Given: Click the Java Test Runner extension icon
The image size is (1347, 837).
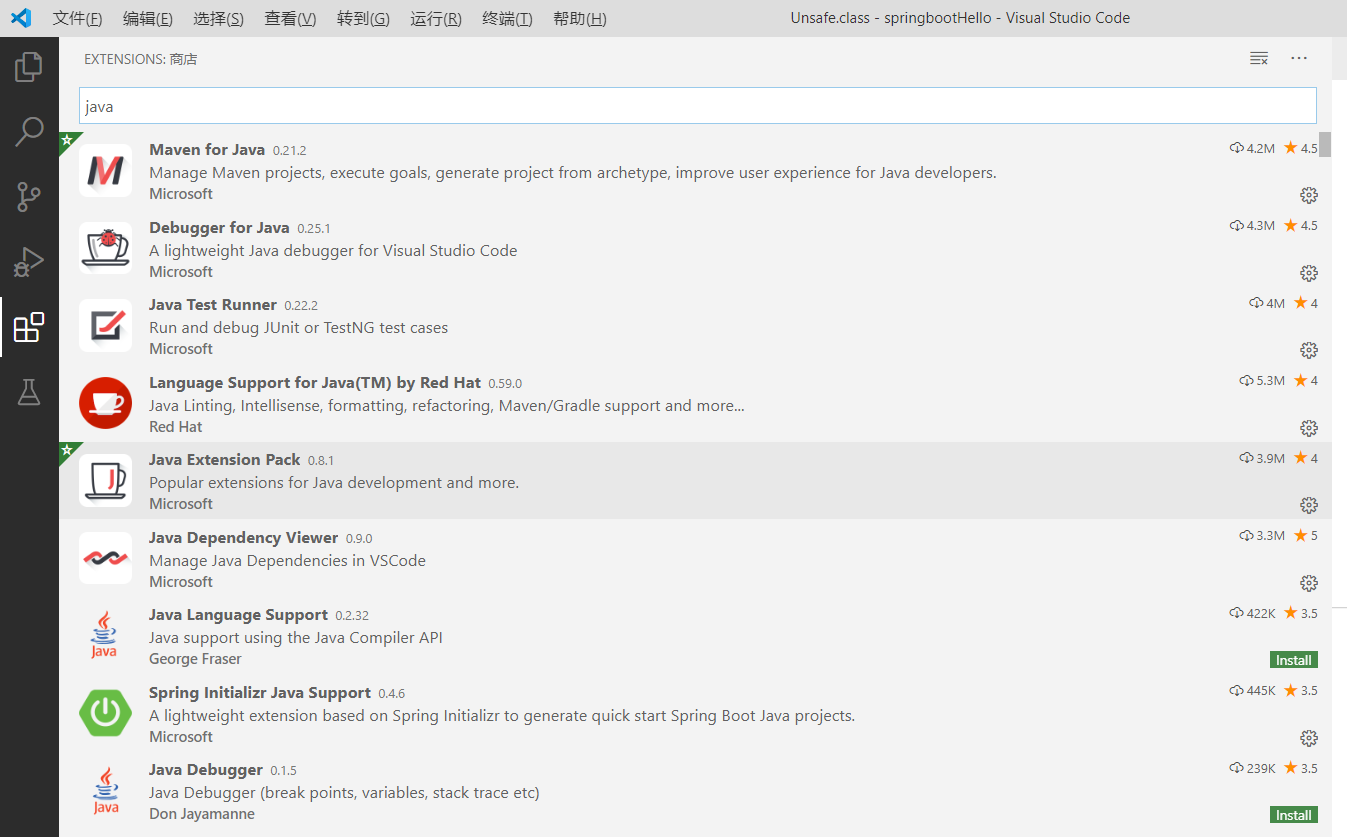Looking at the screenshot, I should tap(105, 326).
